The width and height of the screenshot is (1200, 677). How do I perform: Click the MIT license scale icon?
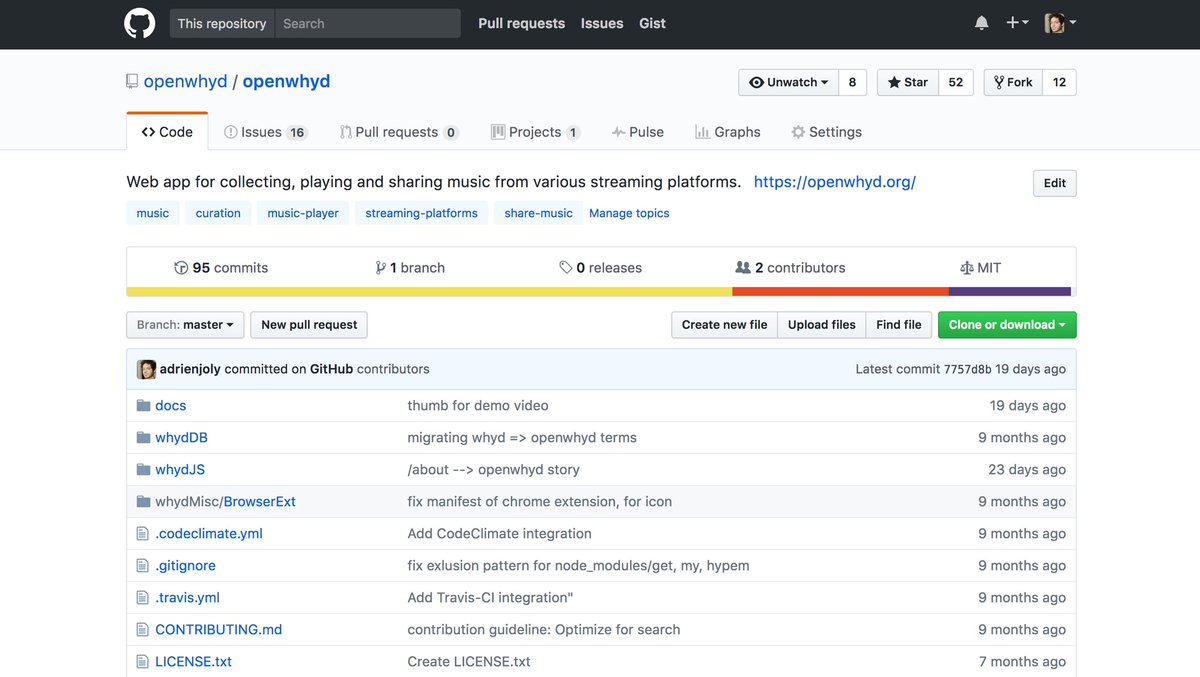(966, 267)
